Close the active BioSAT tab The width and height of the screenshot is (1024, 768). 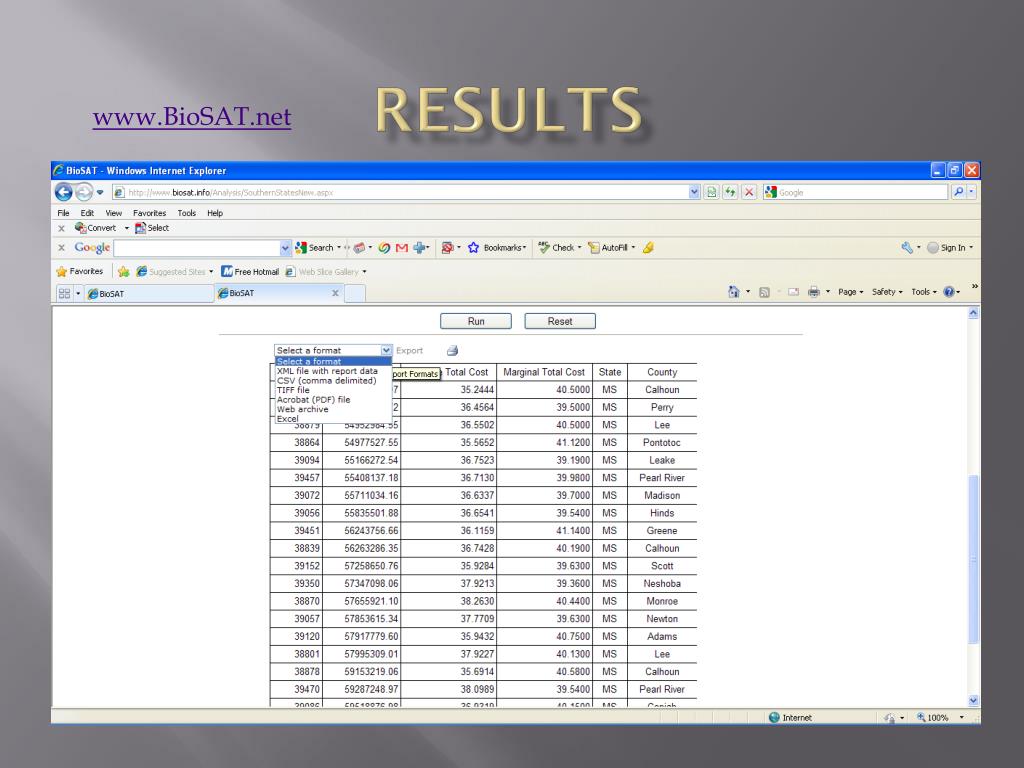pos(335,293)
